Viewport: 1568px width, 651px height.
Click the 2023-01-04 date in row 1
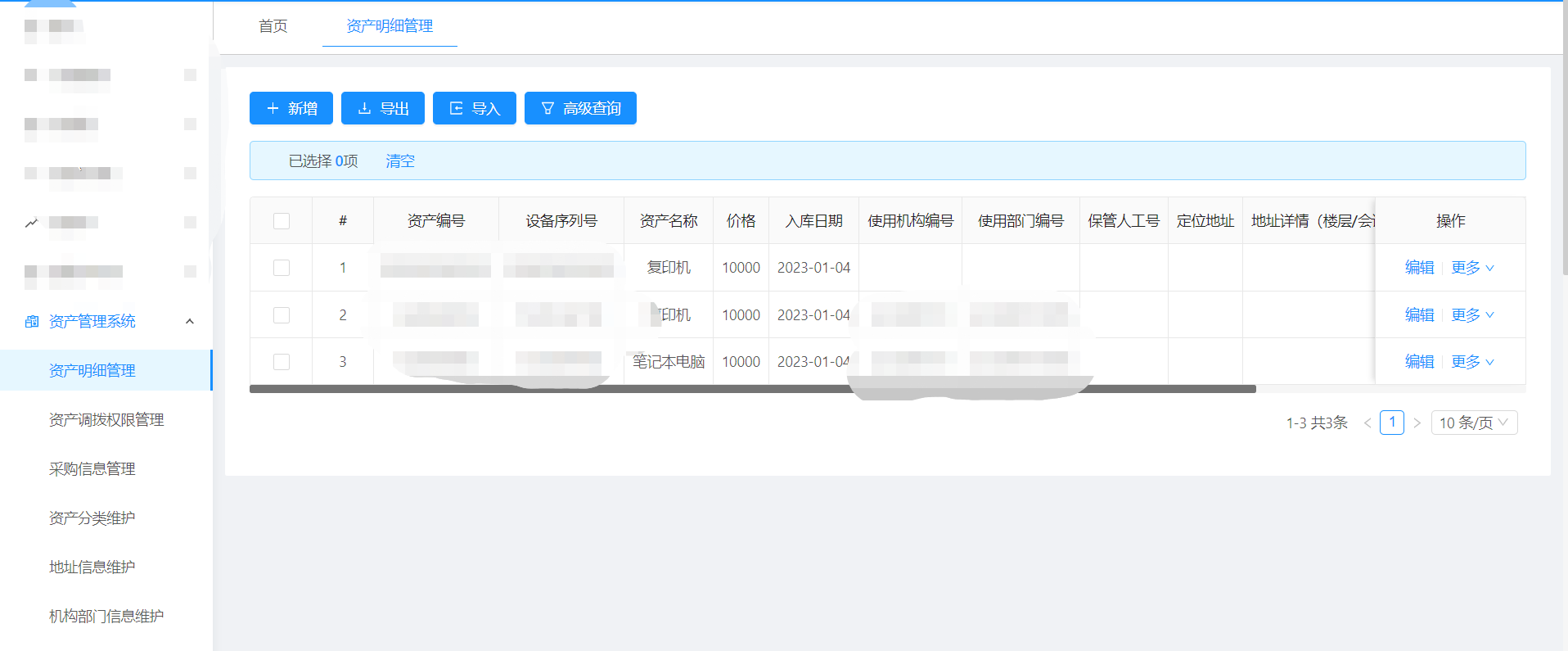pos(813,268)
